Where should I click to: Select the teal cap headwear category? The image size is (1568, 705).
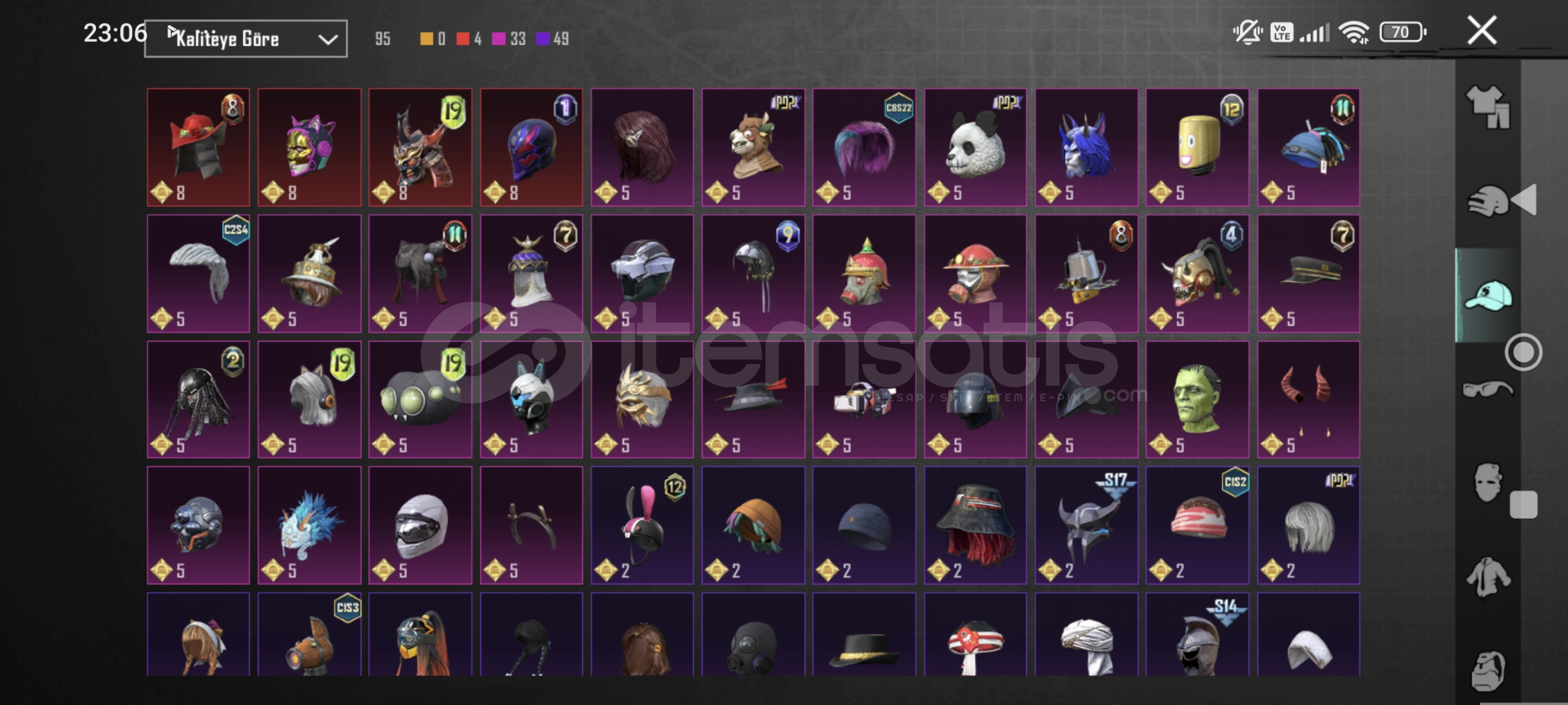[1488, 296]
